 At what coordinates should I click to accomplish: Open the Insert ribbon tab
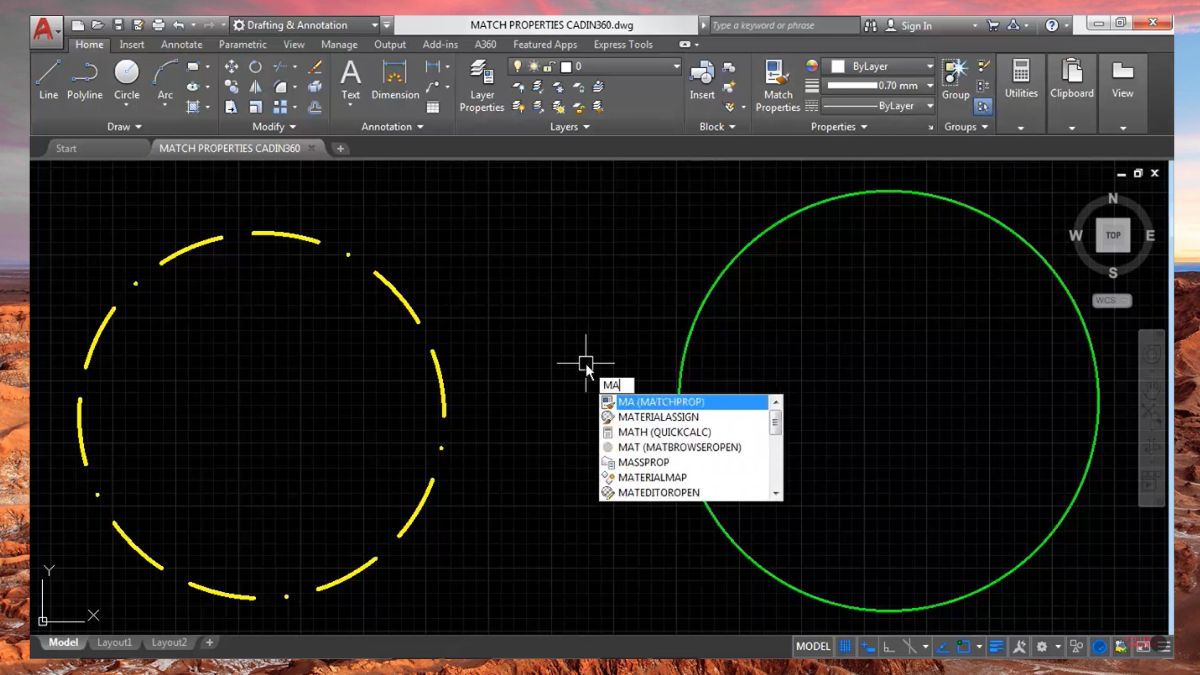132,44
